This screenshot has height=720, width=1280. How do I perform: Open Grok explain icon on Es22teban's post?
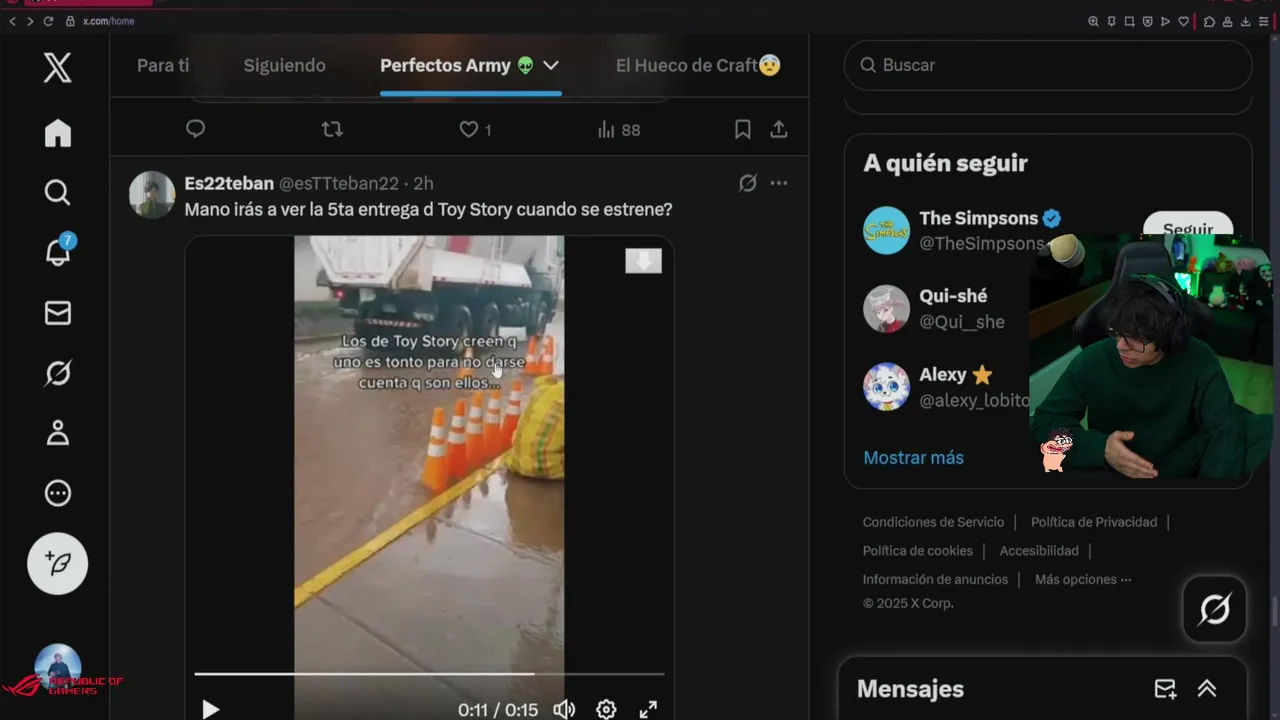(x=747, y=183)
